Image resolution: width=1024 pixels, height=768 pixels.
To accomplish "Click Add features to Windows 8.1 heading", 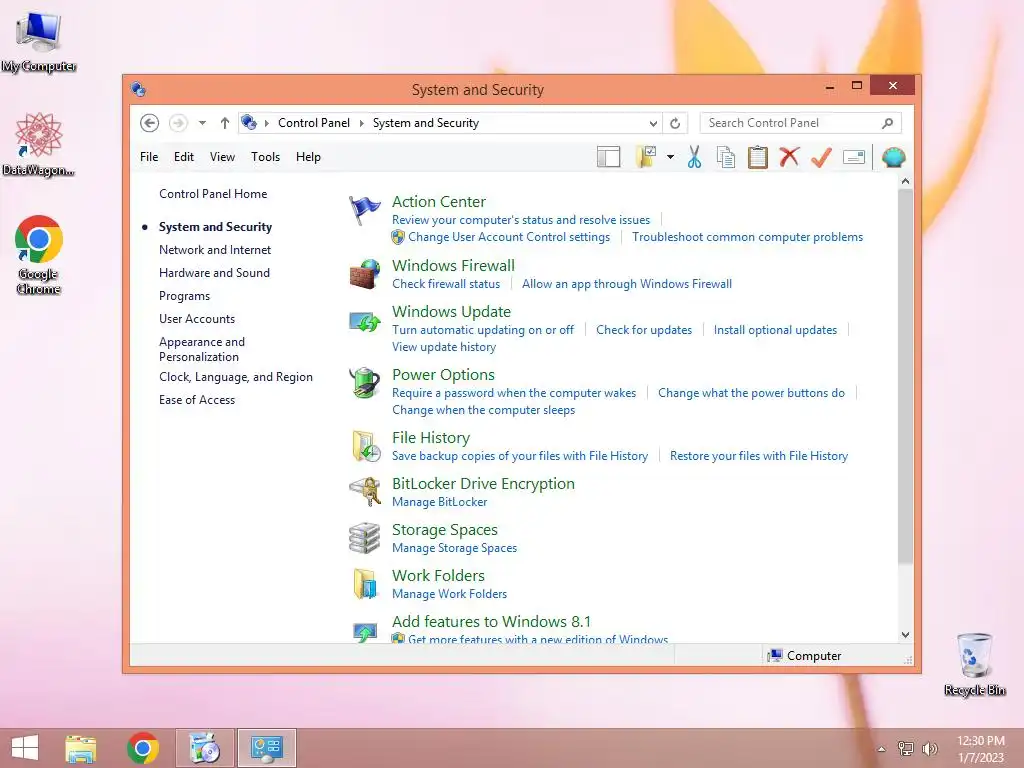I will click(491, 621).
